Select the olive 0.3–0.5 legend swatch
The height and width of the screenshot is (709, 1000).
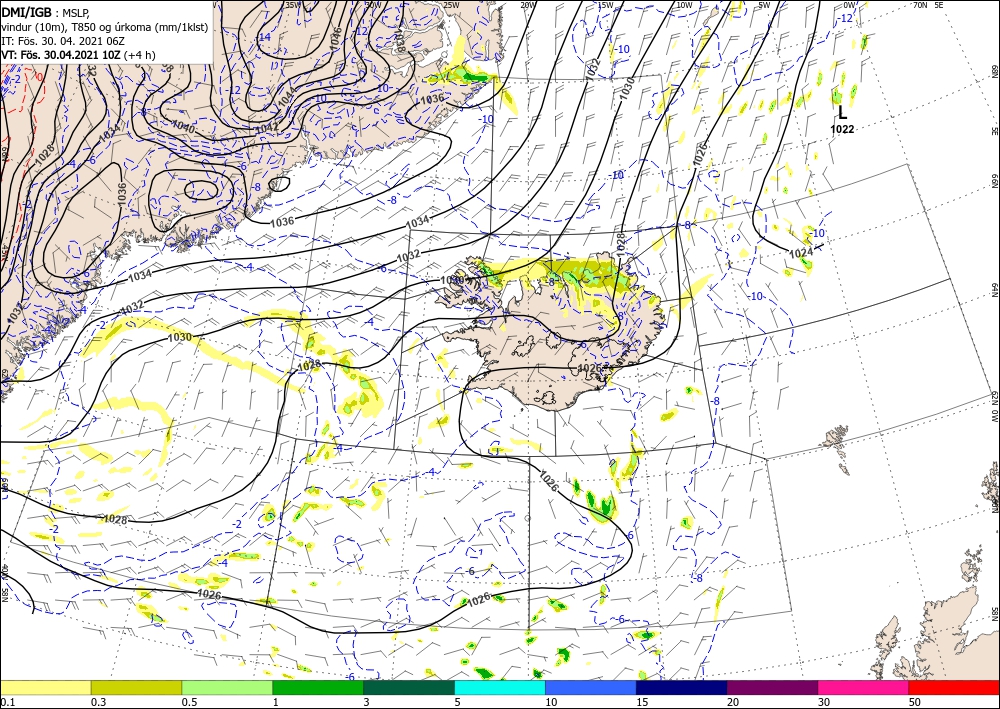click(136, 687)
